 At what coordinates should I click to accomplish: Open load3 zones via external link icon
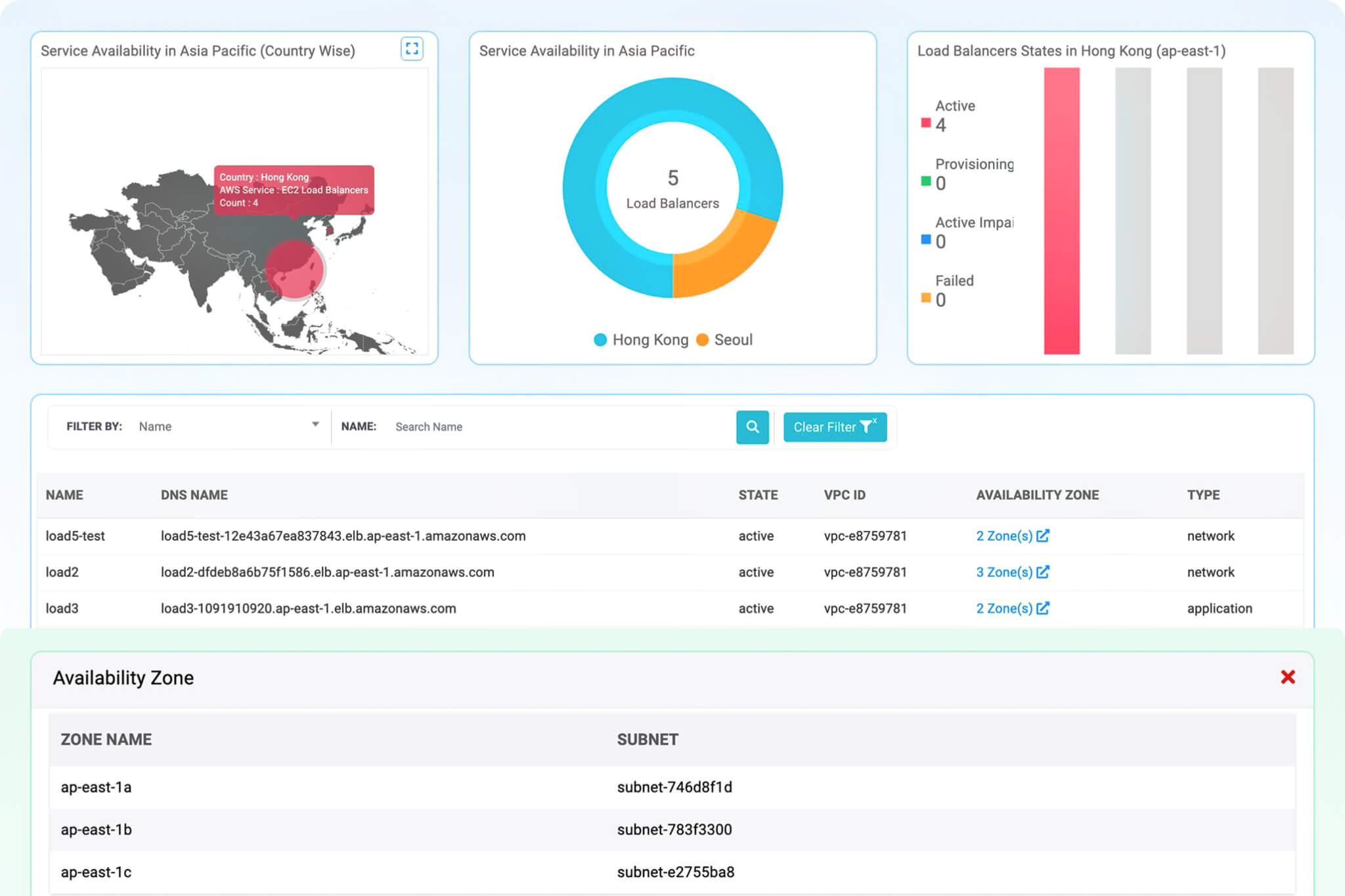1044,608
